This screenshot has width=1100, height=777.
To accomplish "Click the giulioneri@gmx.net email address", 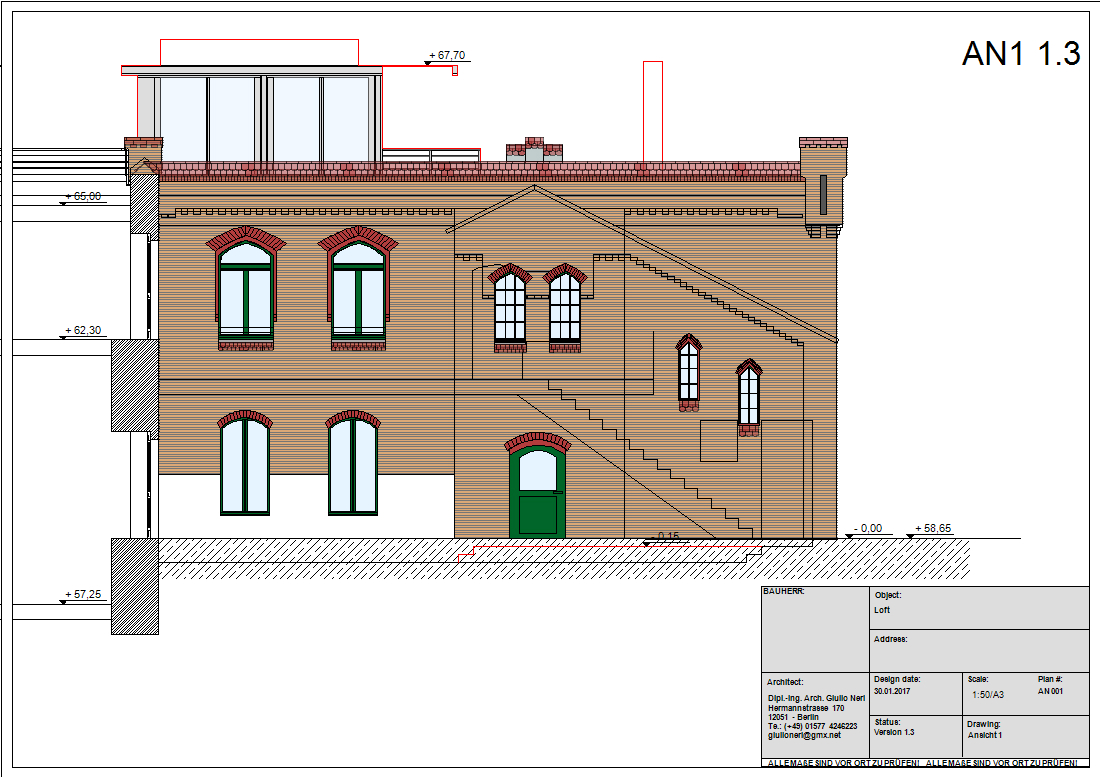I will 804,735.
